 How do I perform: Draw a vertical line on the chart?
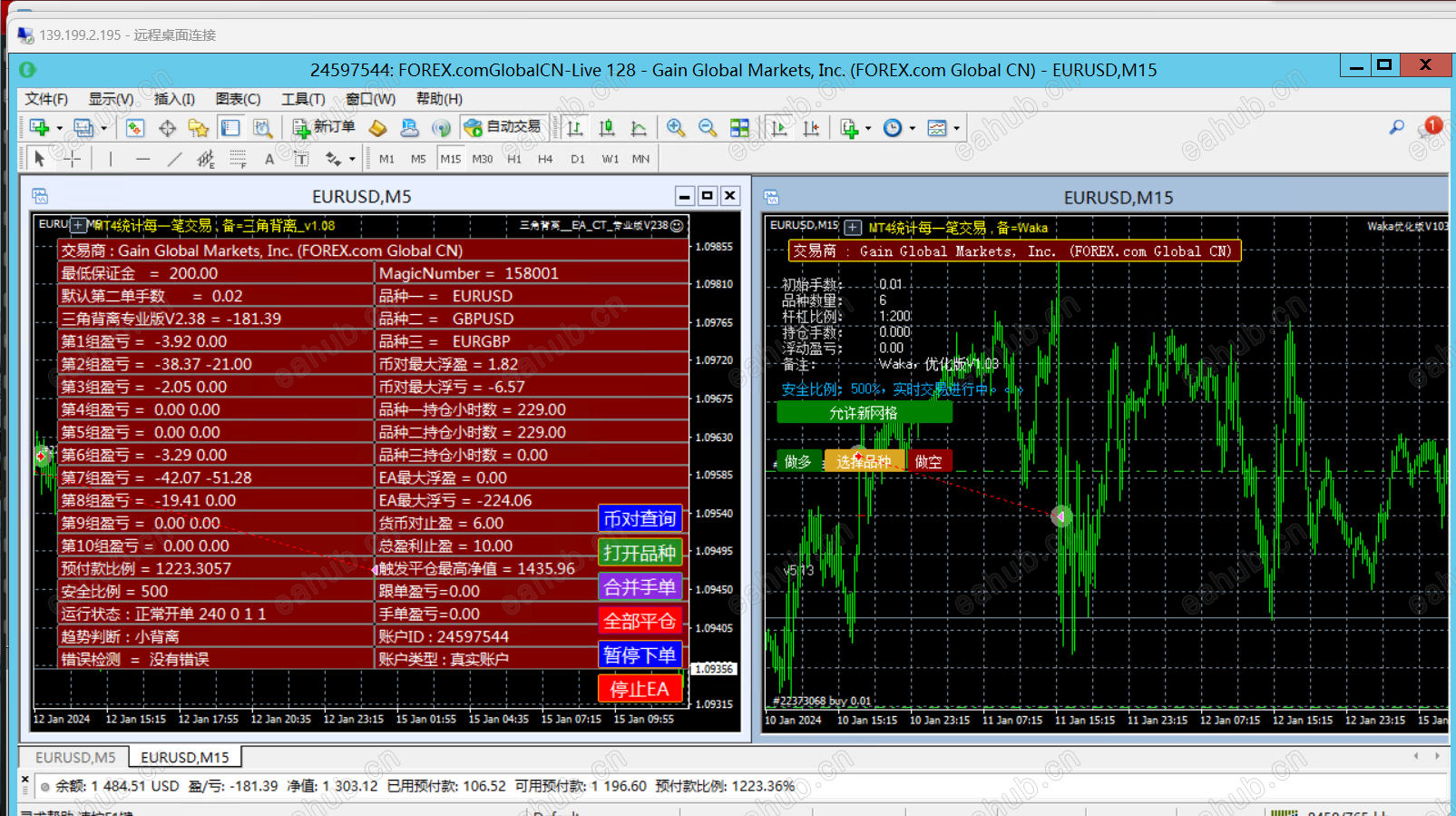111,159
